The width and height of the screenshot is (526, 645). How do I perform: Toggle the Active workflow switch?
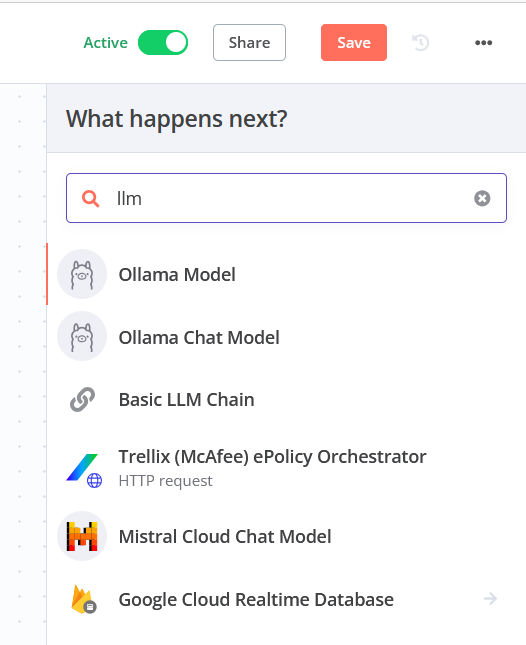coord(163,42)
